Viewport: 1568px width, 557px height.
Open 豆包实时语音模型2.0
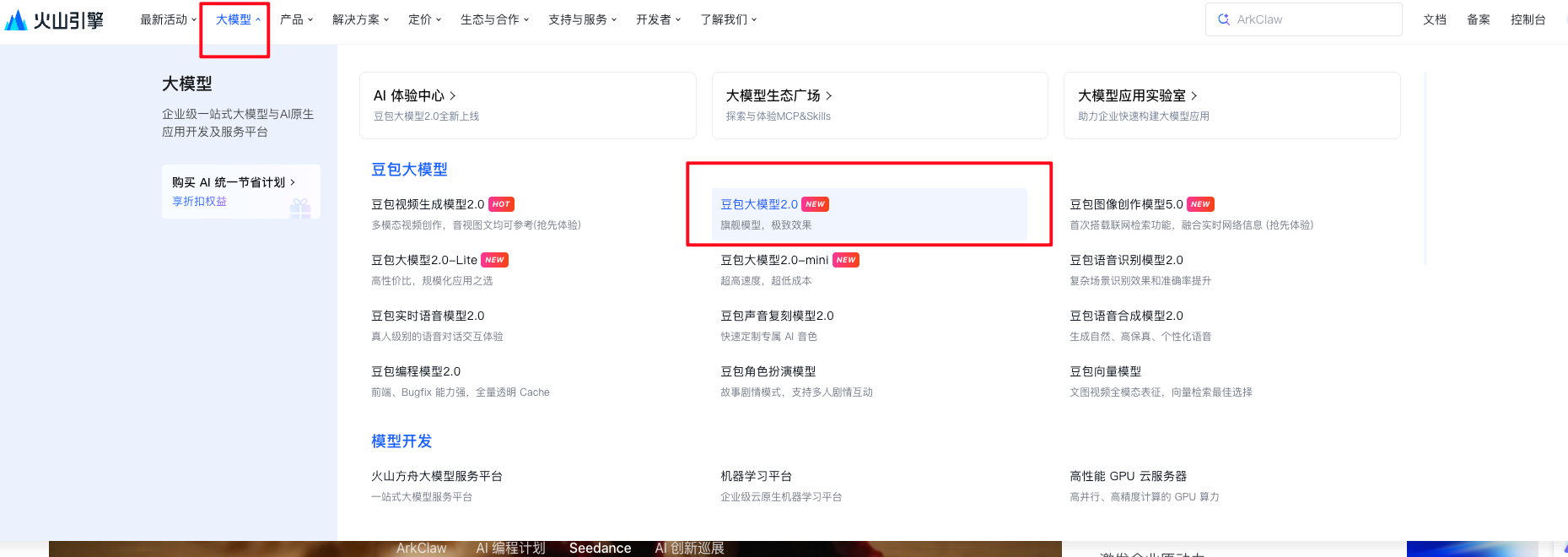pyautogui.click(x=428, y=316)
